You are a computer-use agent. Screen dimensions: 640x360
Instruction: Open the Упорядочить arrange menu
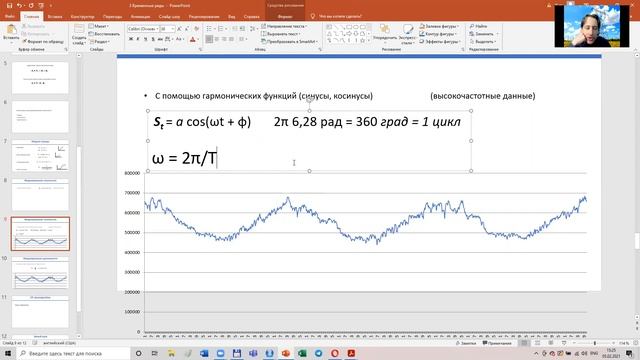click(x=385, y=33)
